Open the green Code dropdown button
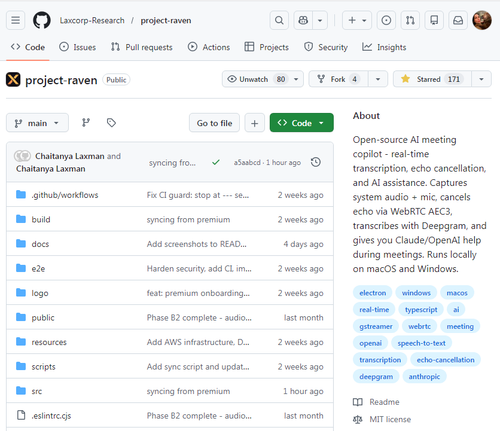This screenshot has height=431, width=500. [302, 123]
